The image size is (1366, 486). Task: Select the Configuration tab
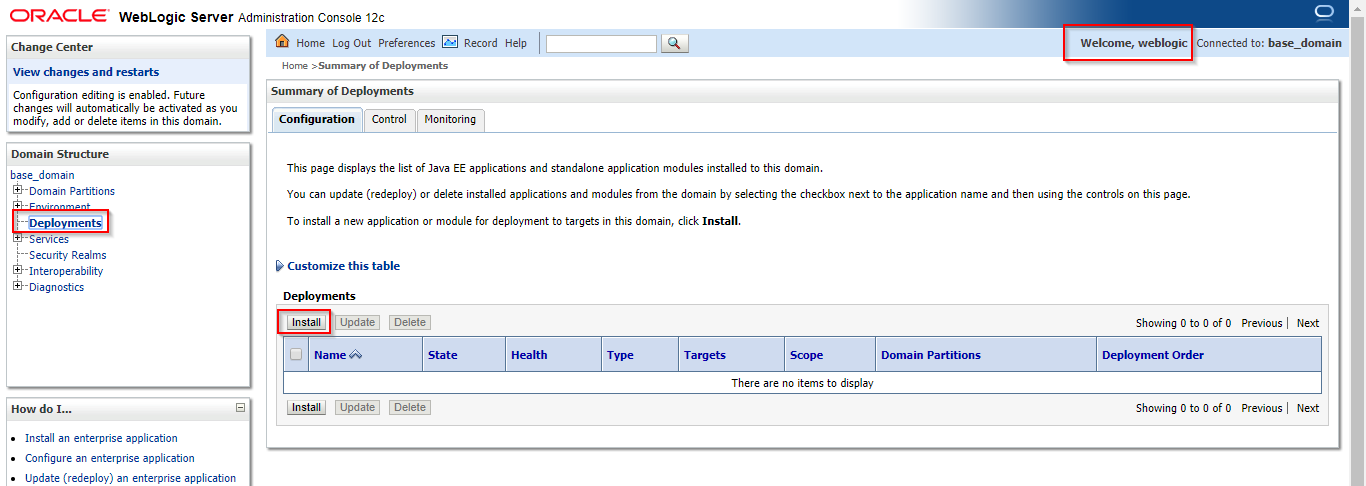point(317,119)
